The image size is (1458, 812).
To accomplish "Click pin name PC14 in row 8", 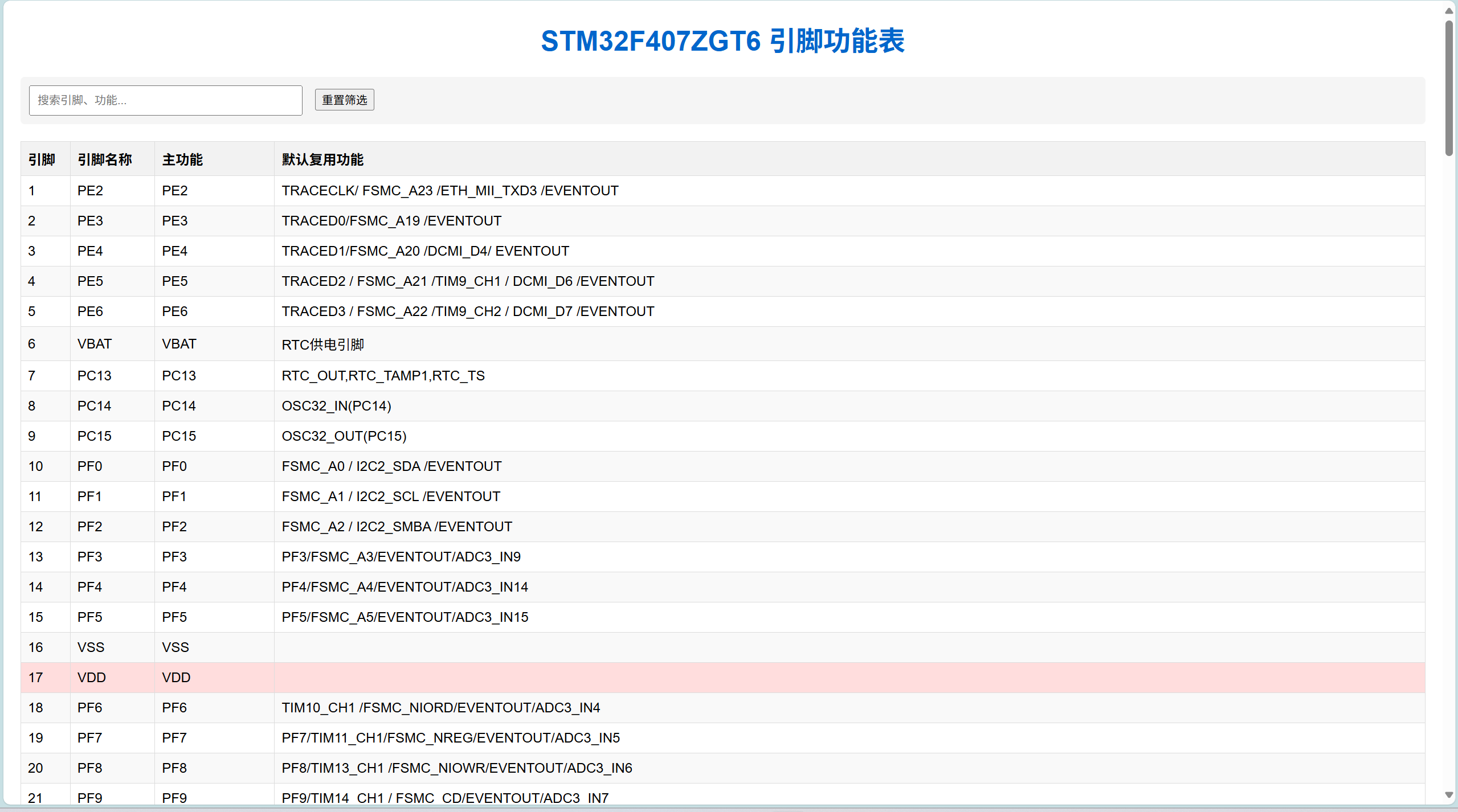I will pyautogui.click(x=112, y=406).
